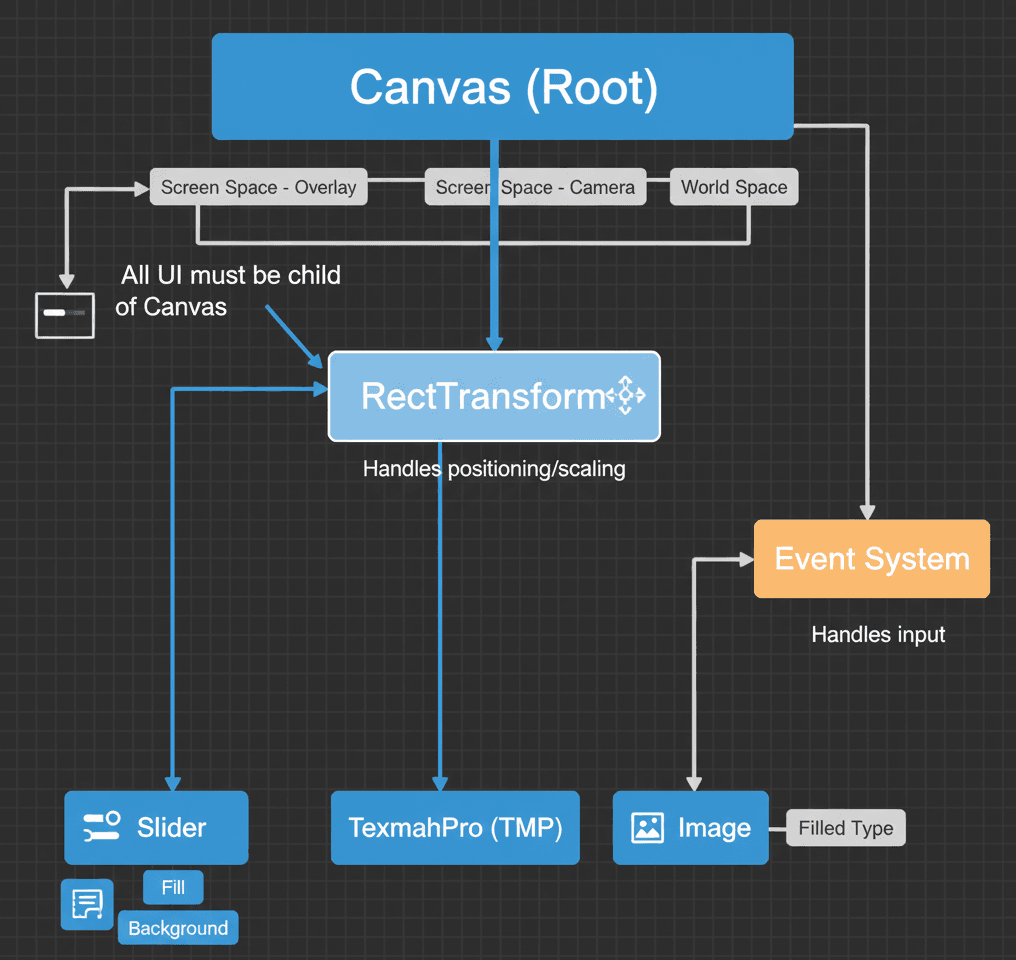The width and height of the screenshot is (1016, 960).
Task: Select the Filled Type tag
Action: coord(845,828)
